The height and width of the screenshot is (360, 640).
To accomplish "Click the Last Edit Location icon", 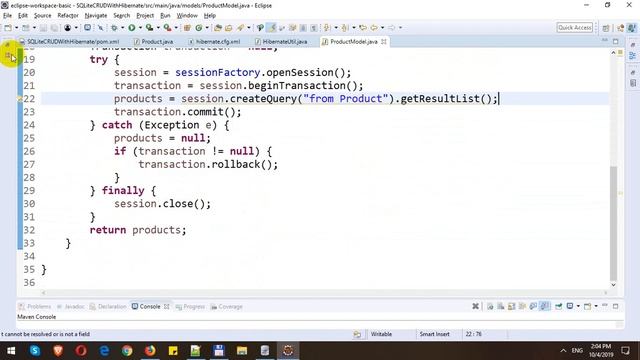I will (x=362, y=28).
